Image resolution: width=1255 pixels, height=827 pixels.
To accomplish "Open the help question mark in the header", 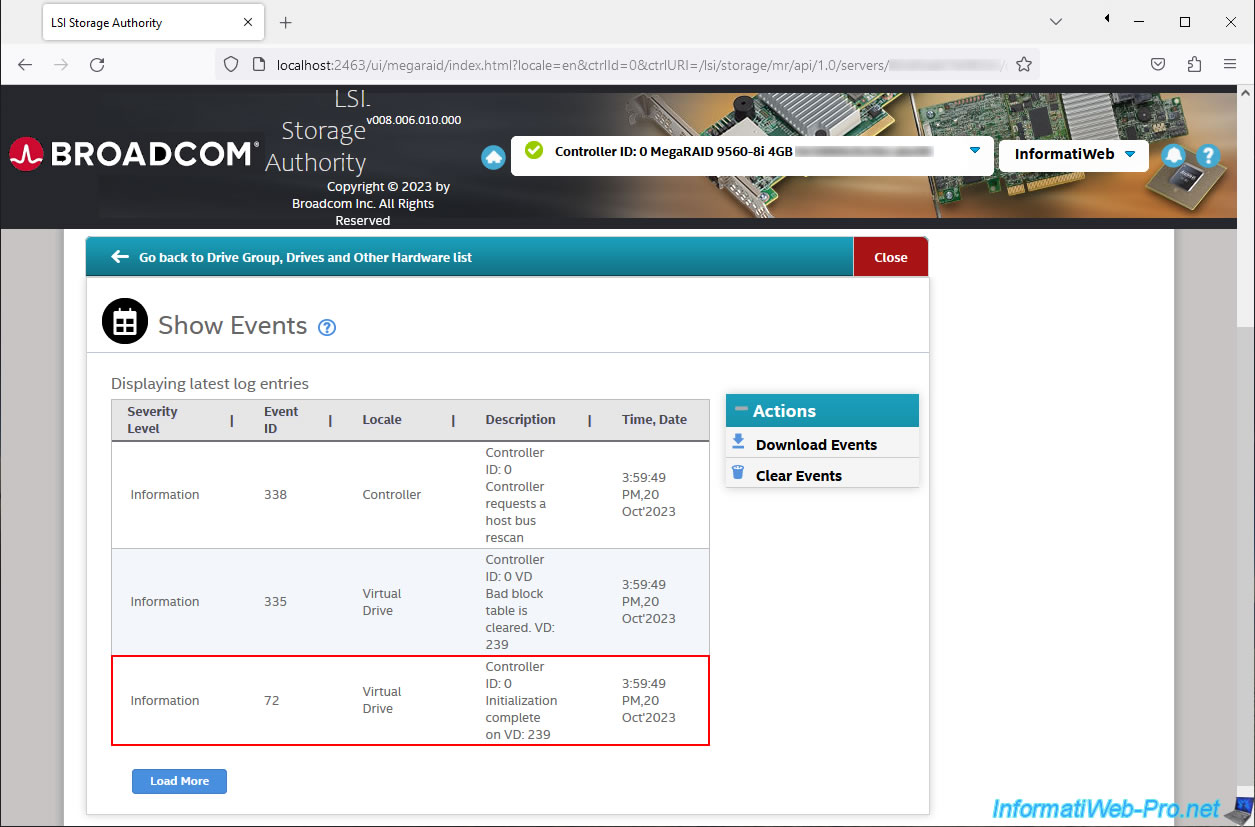I will 1207,155.
